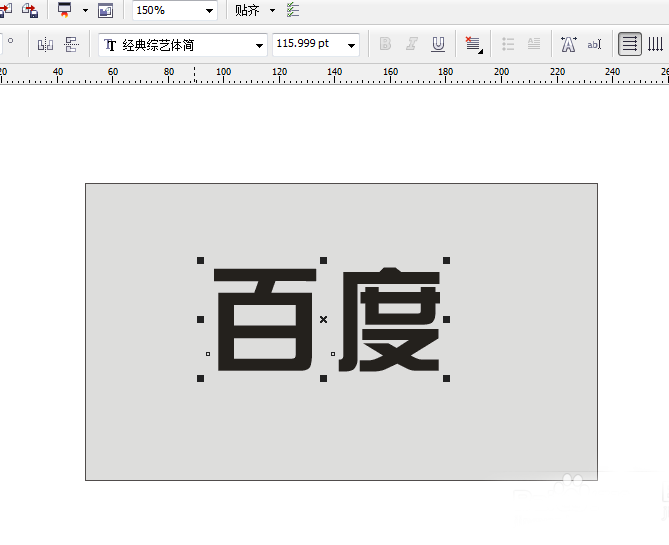Click the horizontal mirror icon
This screenshot has width=669, height=545.
pos(45,44)
